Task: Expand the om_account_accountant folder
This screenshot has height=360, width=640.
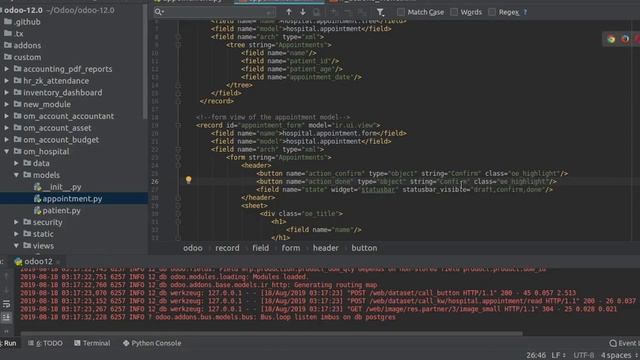Action: [7, 116]
